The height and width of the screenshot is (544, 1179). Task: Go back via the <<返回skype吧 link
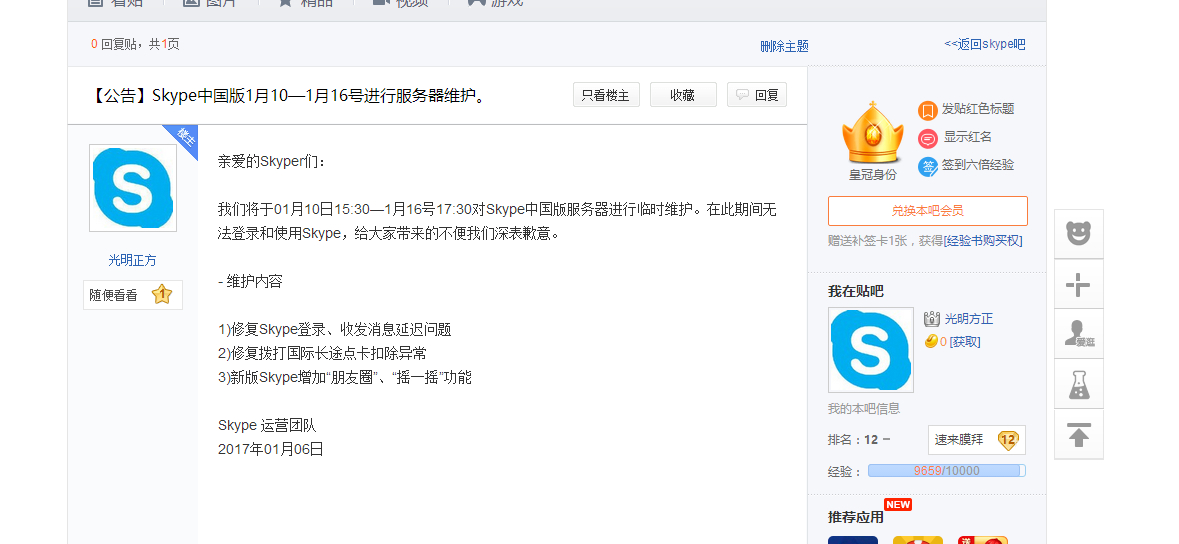pos(984,44)
